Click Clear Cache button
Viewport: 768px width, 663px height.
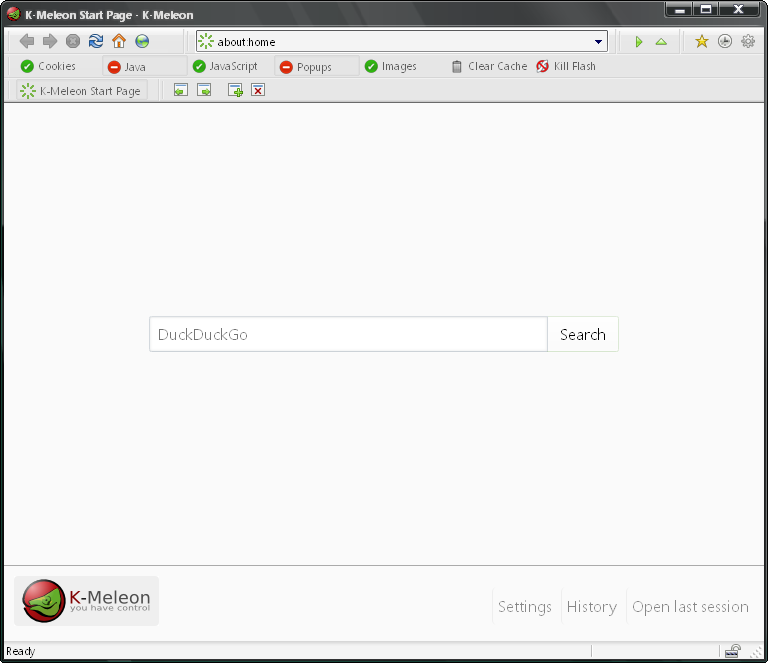click(x=489, y=66)
